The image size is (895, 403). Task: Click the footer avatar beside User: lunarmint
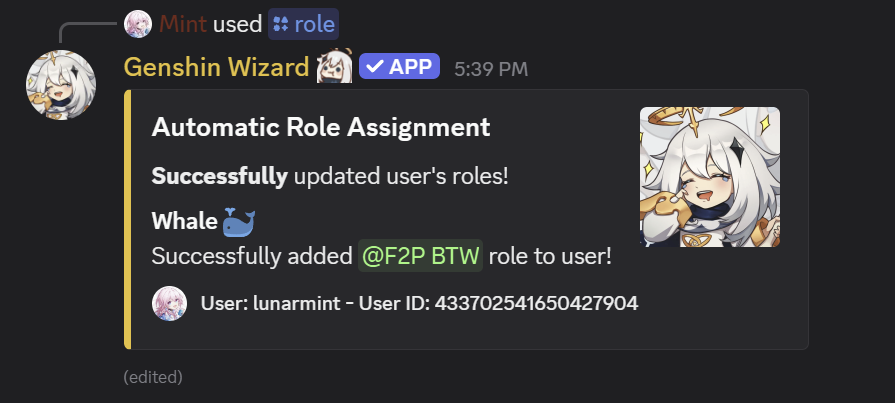coord(169,303)
